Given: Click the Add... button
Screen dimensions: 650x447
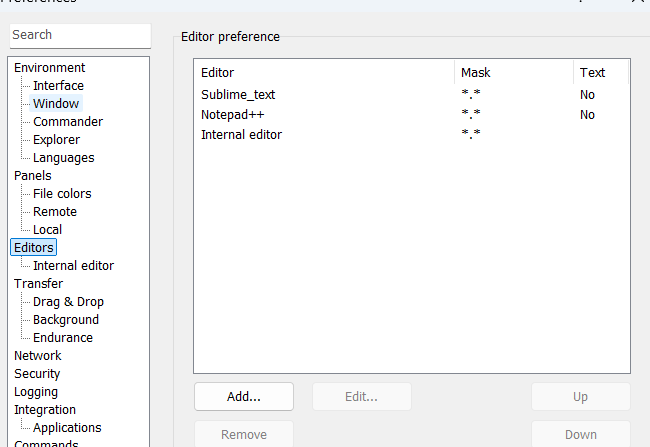Looking at the screenshot, I should 243,396.
